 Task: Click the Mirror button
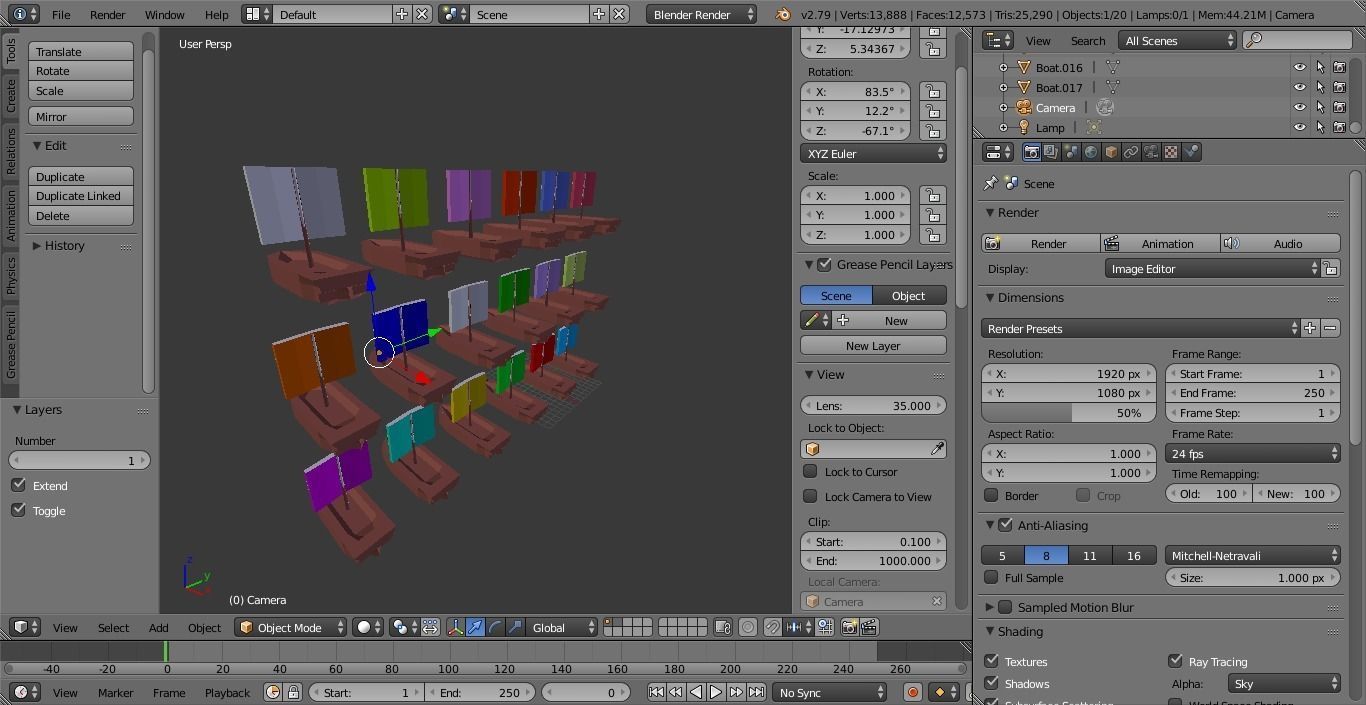click(x=81, y=117)
